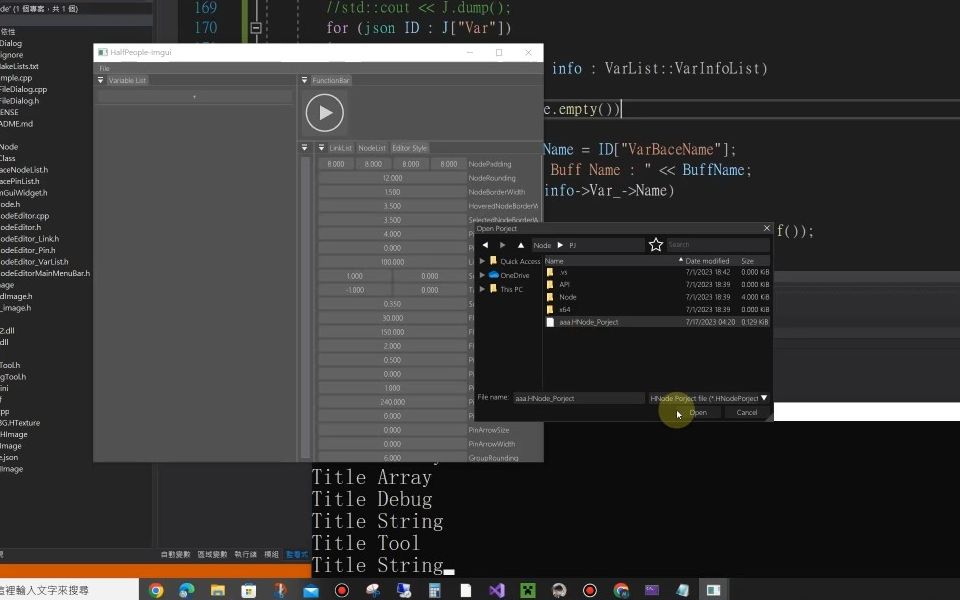Expand the Quick Access tree node
Viewport: 960px width, 600px height.
tap(482, 261)
